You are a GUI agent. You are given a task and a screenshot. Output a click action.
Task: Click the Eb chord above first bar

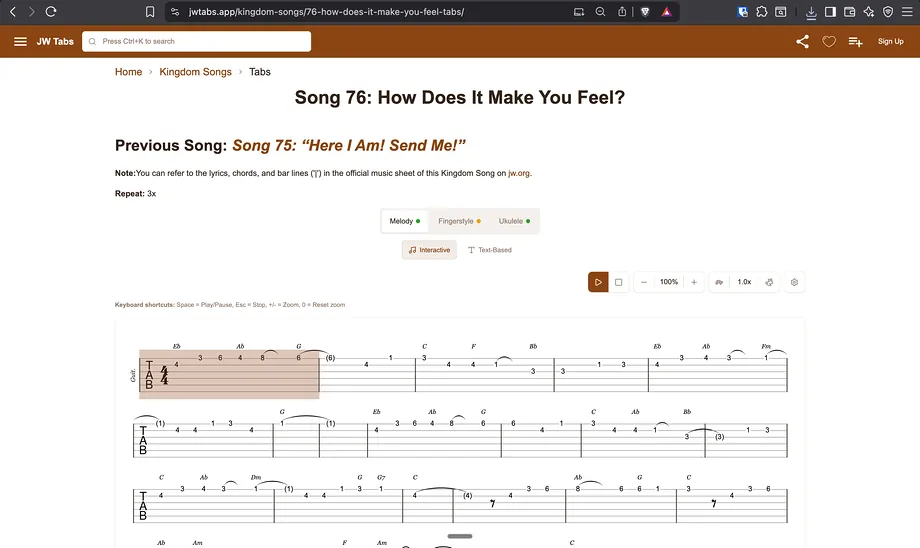(x=177, y=346)
